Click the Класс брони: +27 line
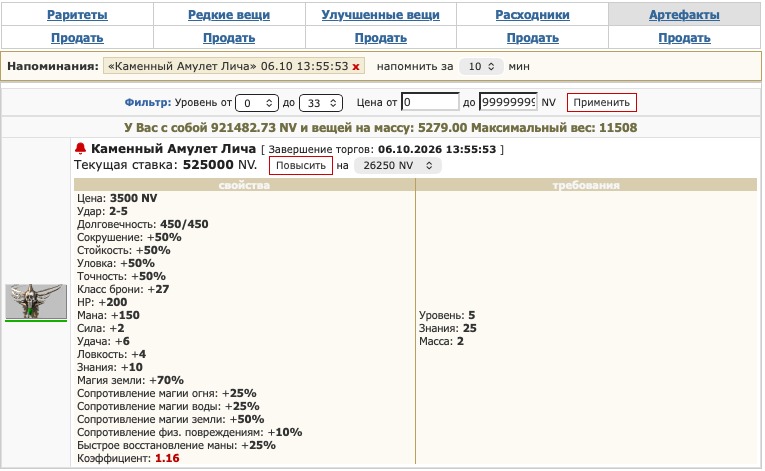This screenshot has height=471, width=765. (x=123, y=289)
